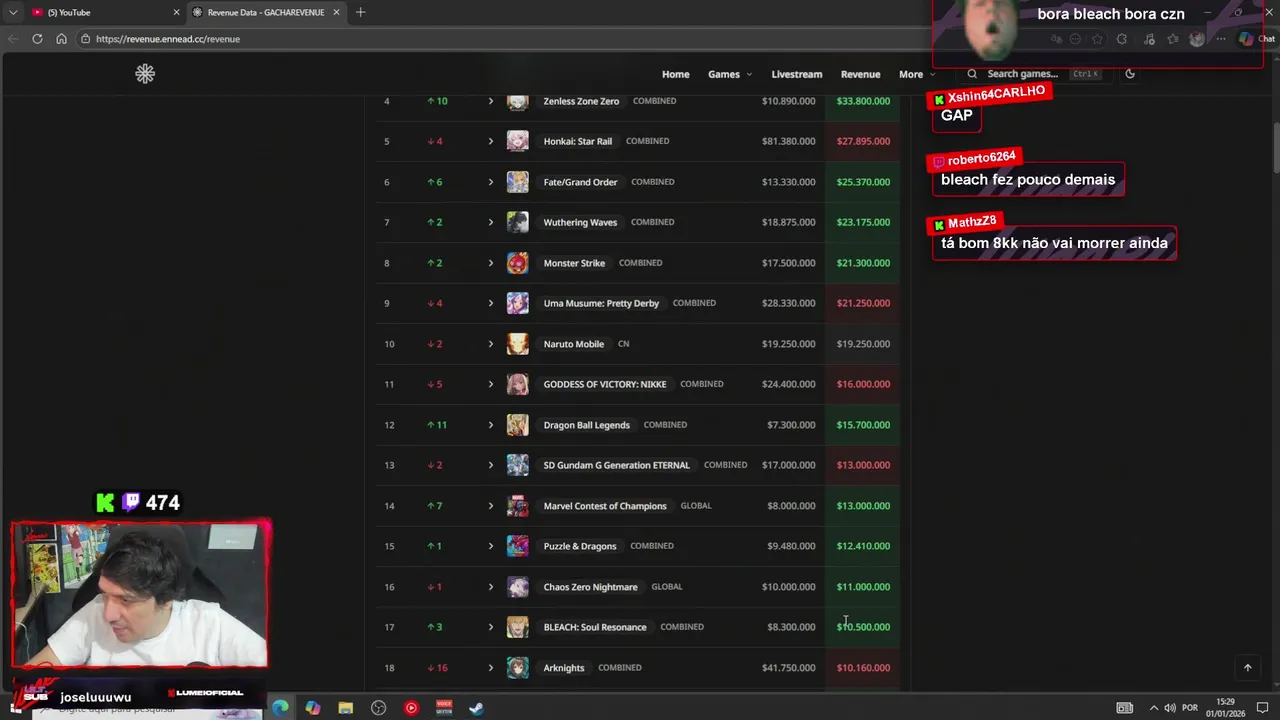Viewport: 1280px width, 720px height.
Task: Open the Windows notification center
Action: [x=1262, y=708]
